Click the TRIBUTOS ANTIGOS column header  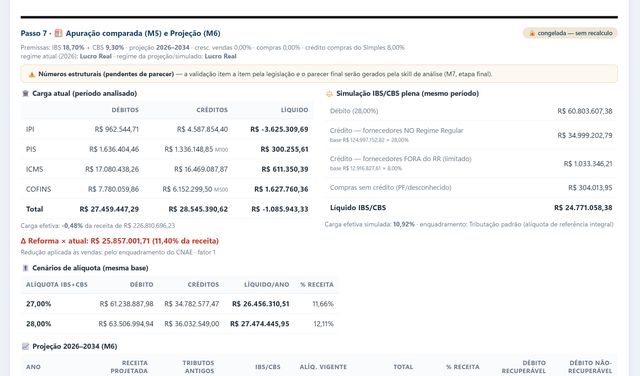[x=198, y=367]
